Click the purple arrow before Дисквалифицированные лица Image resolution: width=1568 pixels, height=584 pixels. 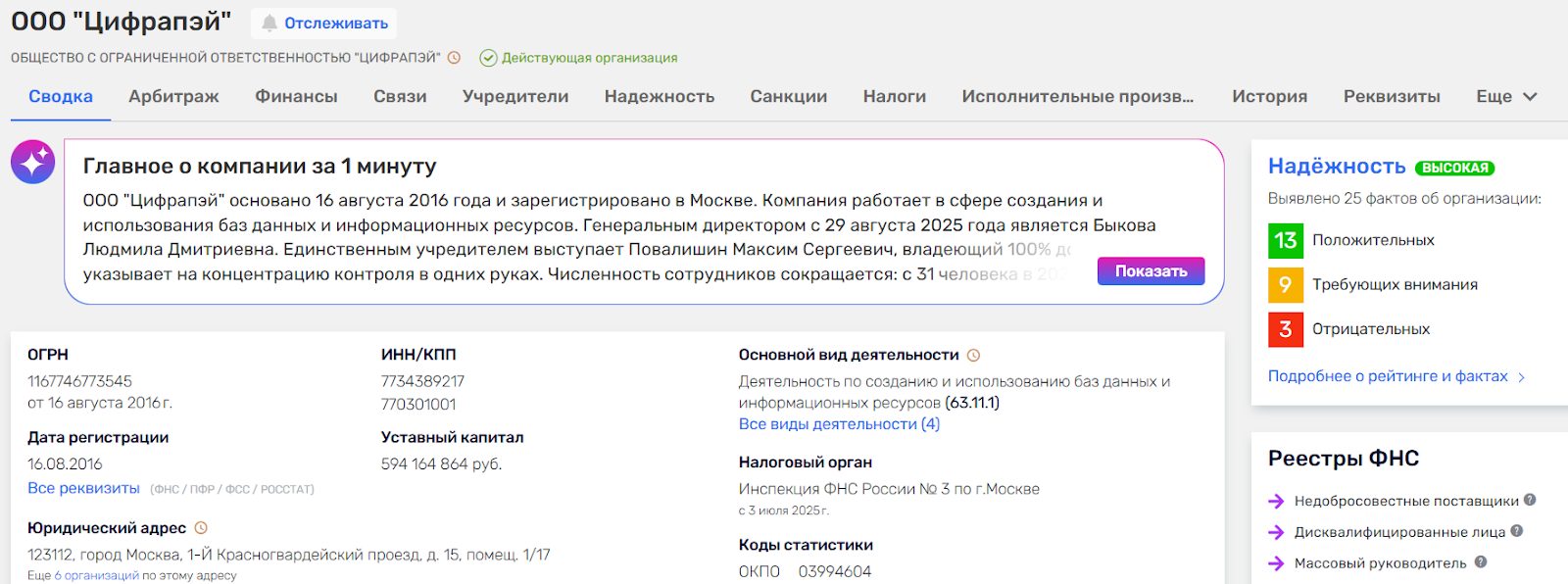tap(1276, 532)
